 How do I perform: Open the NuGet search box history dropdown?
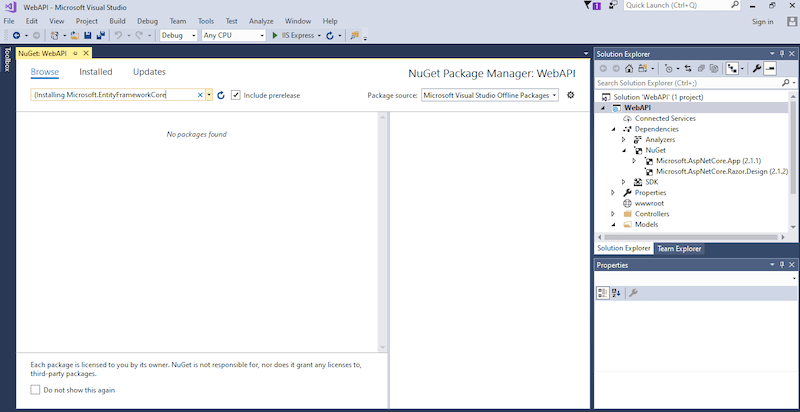(x=209, y=95)
